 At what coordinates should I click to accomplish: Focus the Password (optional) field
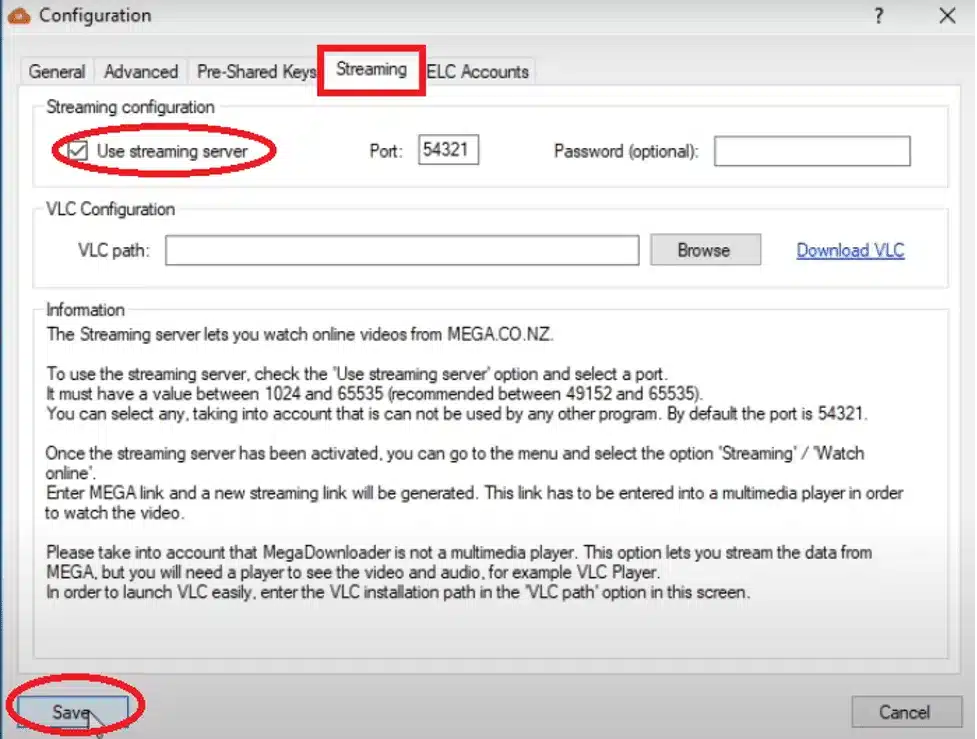click(812, 151)
